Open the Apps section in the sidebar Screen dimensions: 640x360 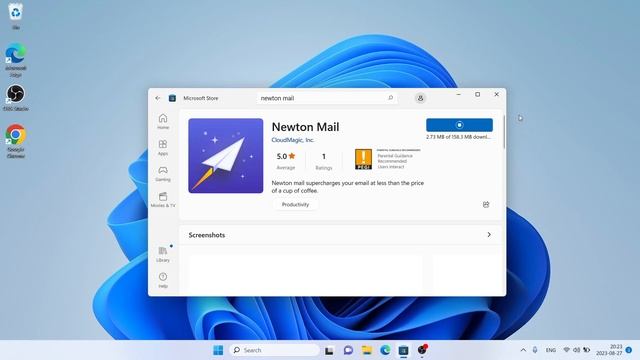click(x=163, y=147)
